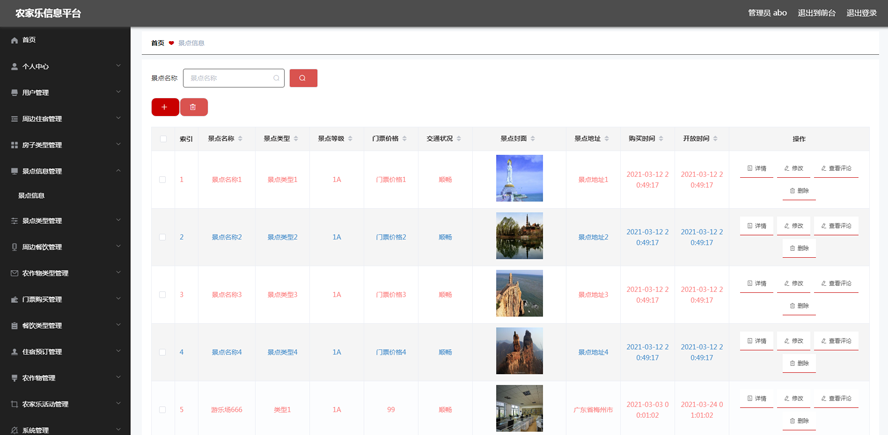Click the icon beside 农作物管理
The height and width of the screenshot is (435, 888).
click(15, 378)
